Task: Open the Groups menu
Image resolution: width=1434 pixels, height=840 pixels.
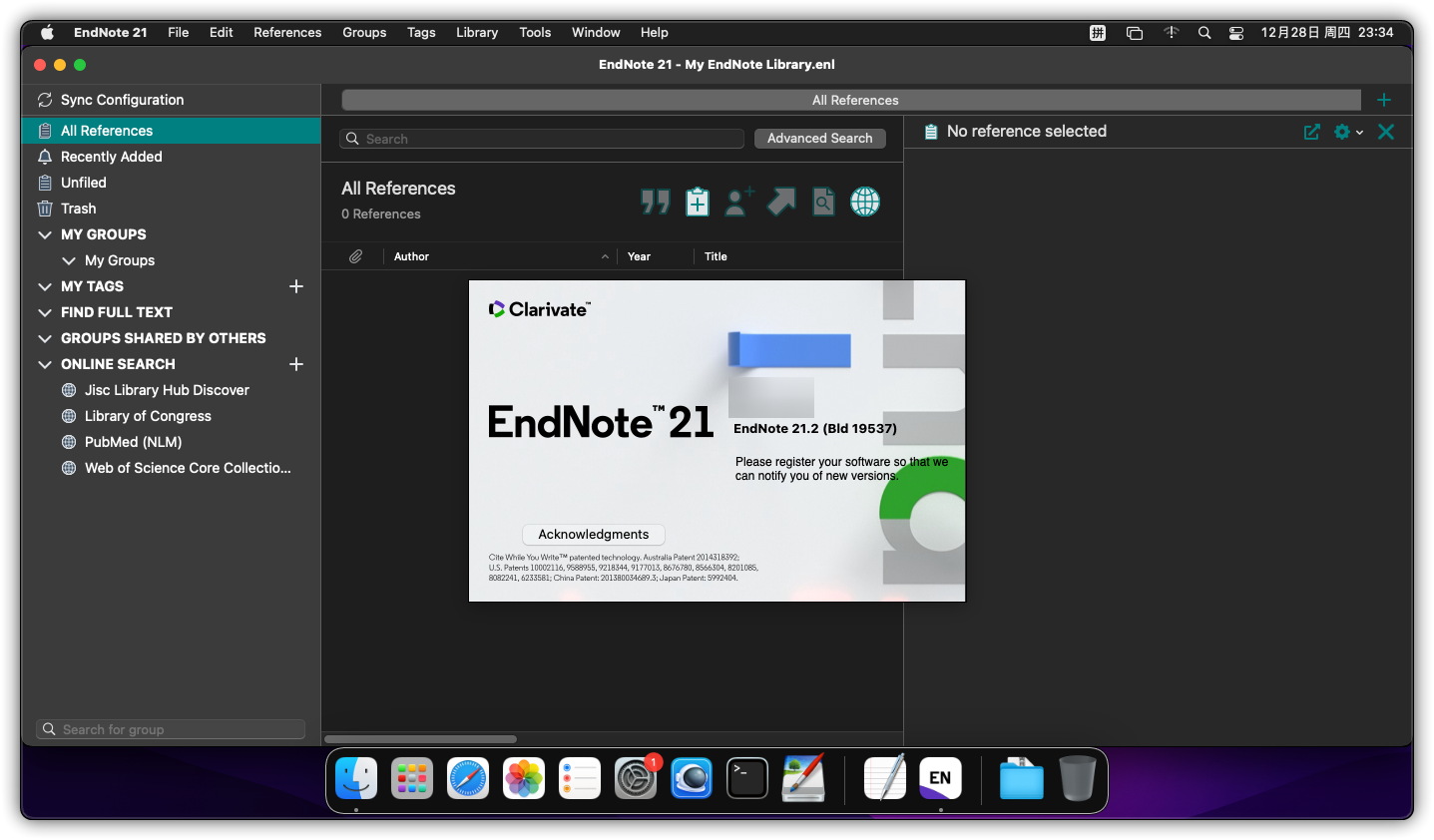Action: pyautogui.click(x=364, y=32)
